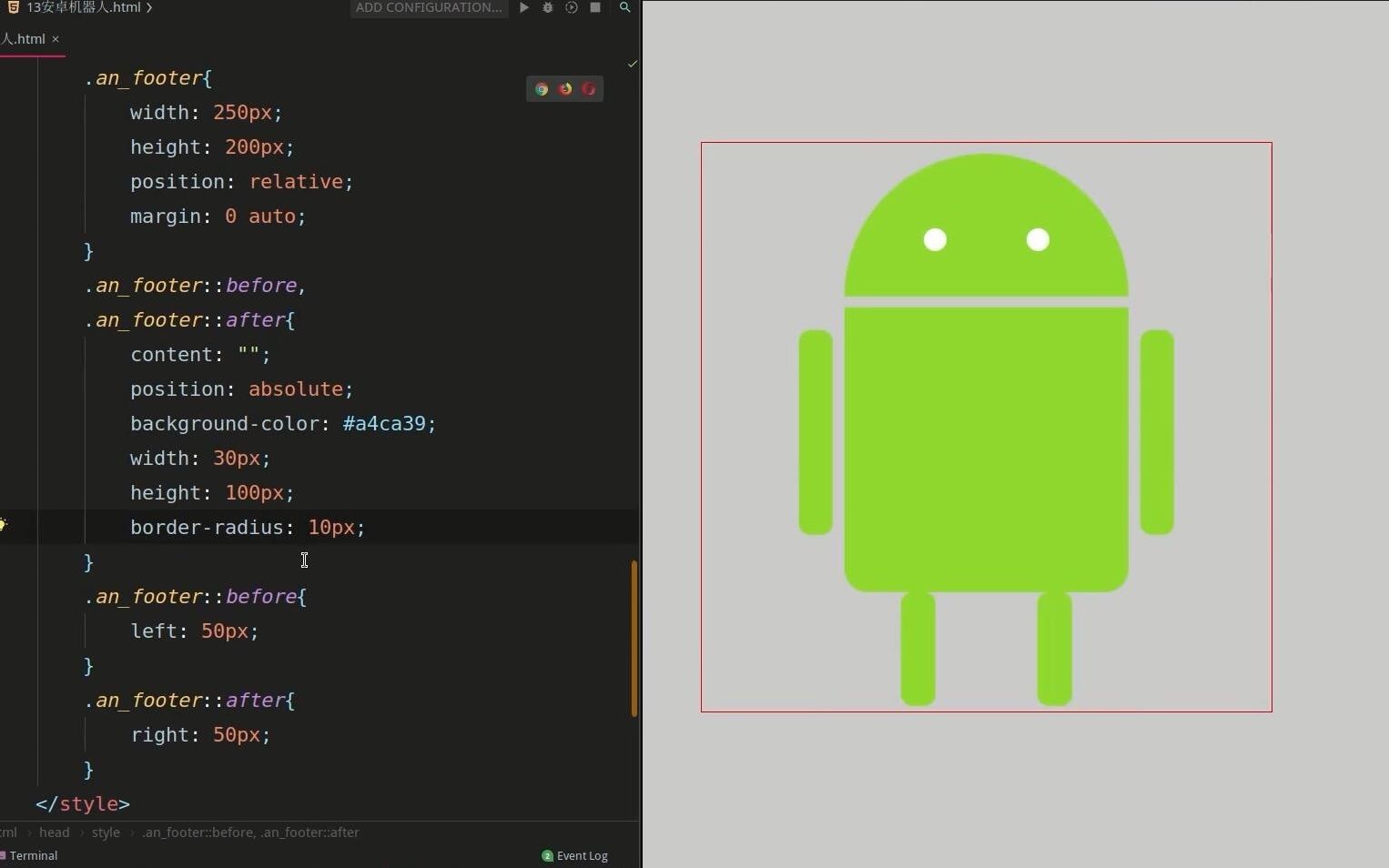Screen dimensions: 1389x868
Task: Open Search Everywhere magnifier icon
Action: [x=624, y=7]
